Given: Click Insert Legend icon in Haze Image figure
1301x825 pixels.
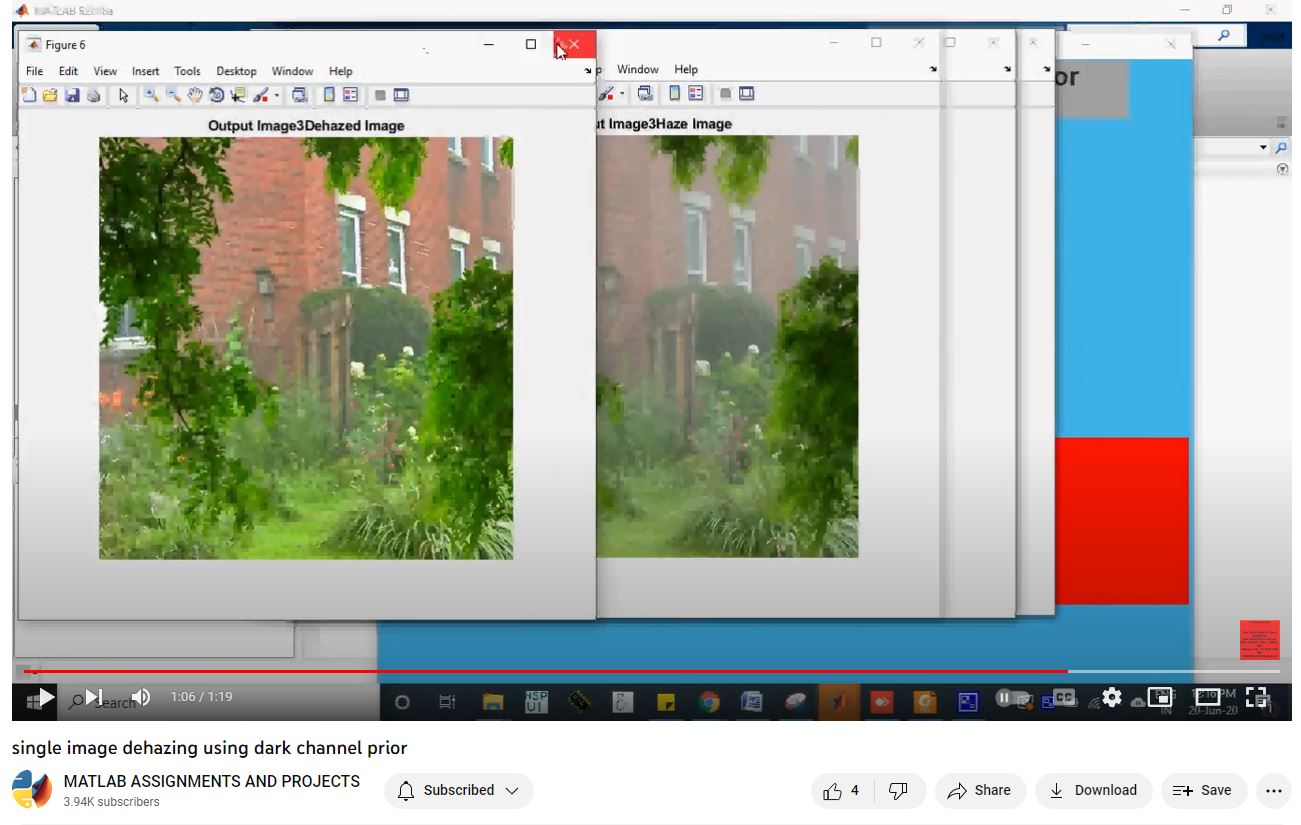Looking at the screenshot, I should coord(696,93).
